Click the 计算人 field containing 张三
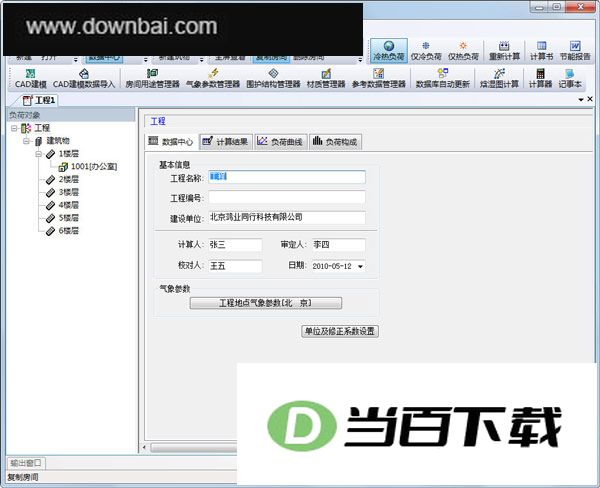The height and width of the screenshot is (488, 600). point(235,245)
